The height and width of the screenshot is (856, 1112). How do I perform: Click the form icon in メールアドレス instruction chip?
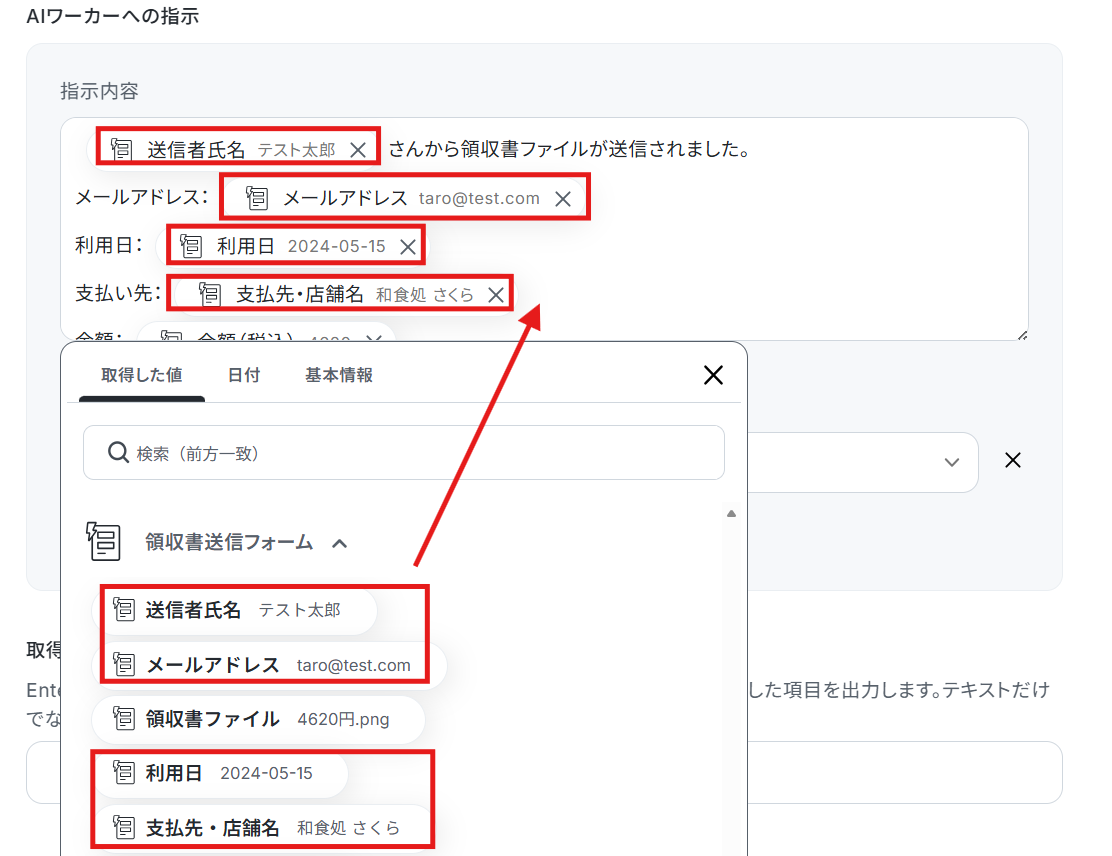(x=257, y=198)
